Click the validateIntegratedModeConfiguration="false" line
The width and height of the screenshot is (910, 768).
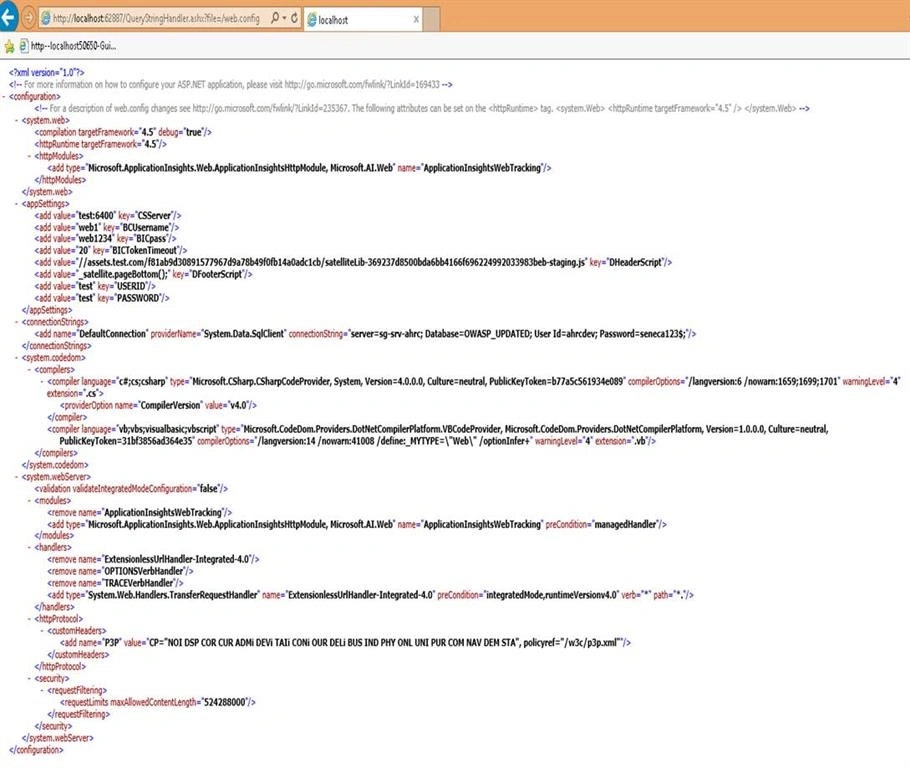[131, 489]
